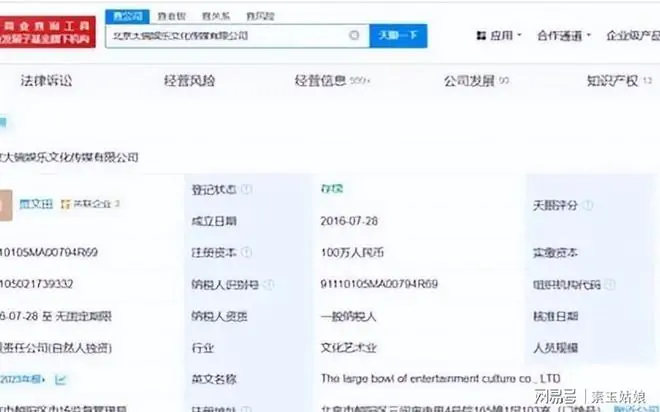Open the 应用 grid icon
Viewport: 660px width, 412px height.
[x=481, y=36]
